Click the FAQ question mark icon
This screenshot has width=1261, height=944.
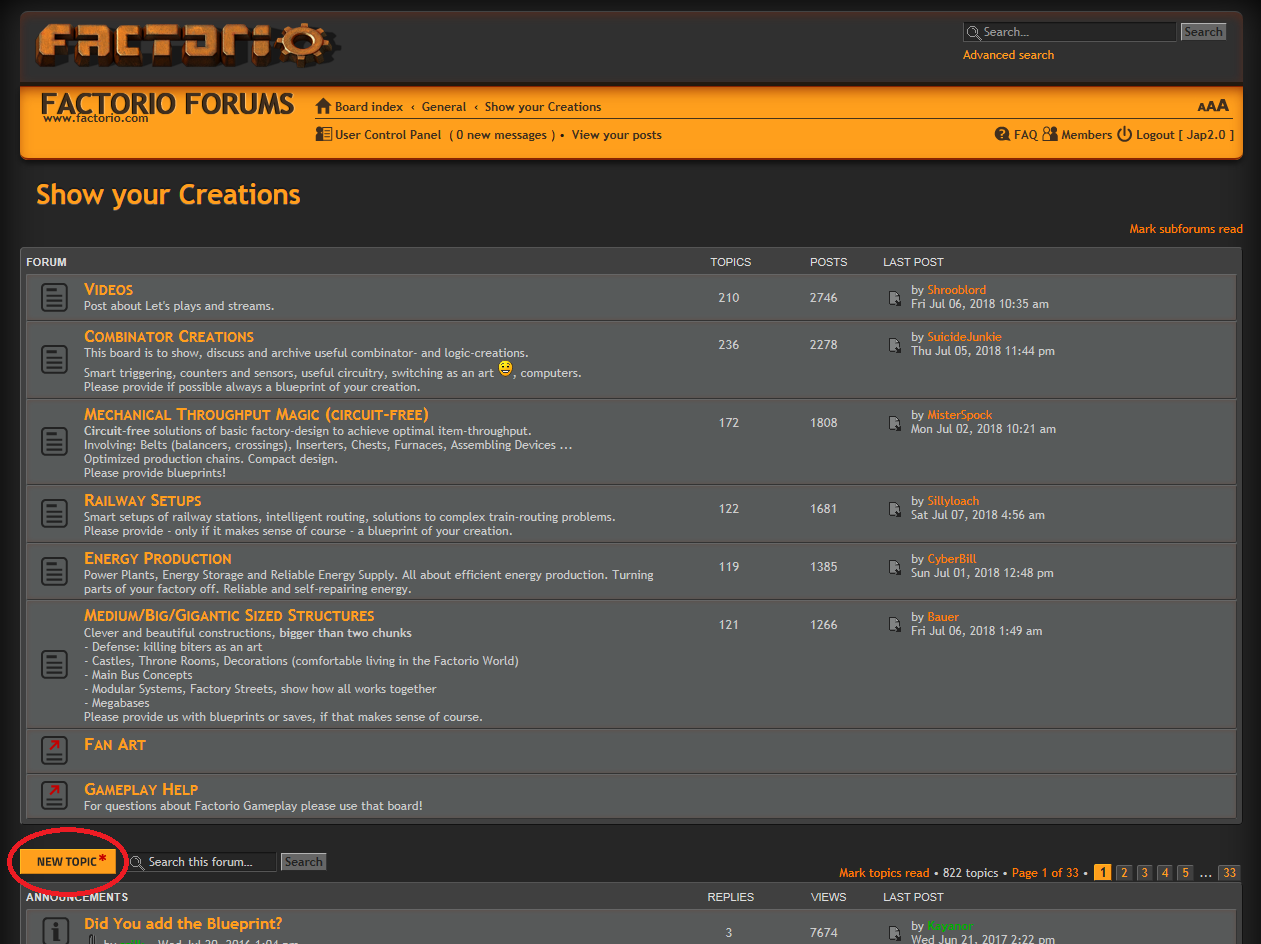click(x=1002, y=134)
